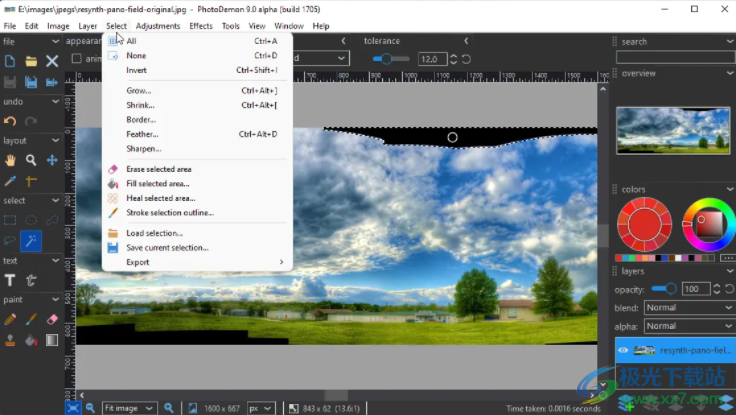Viewport: 736px width, 415px height.
Task: Click the Save copy disk icon
Action: tap(31, 82)
